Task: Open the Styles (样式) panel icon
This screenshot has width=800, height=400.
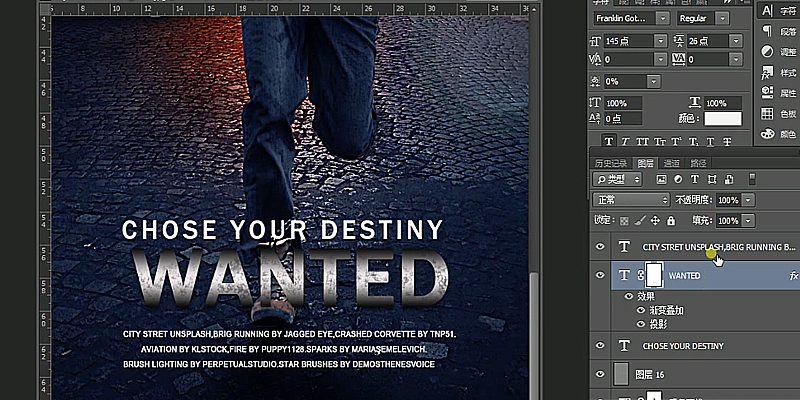Action: [767, 72]
